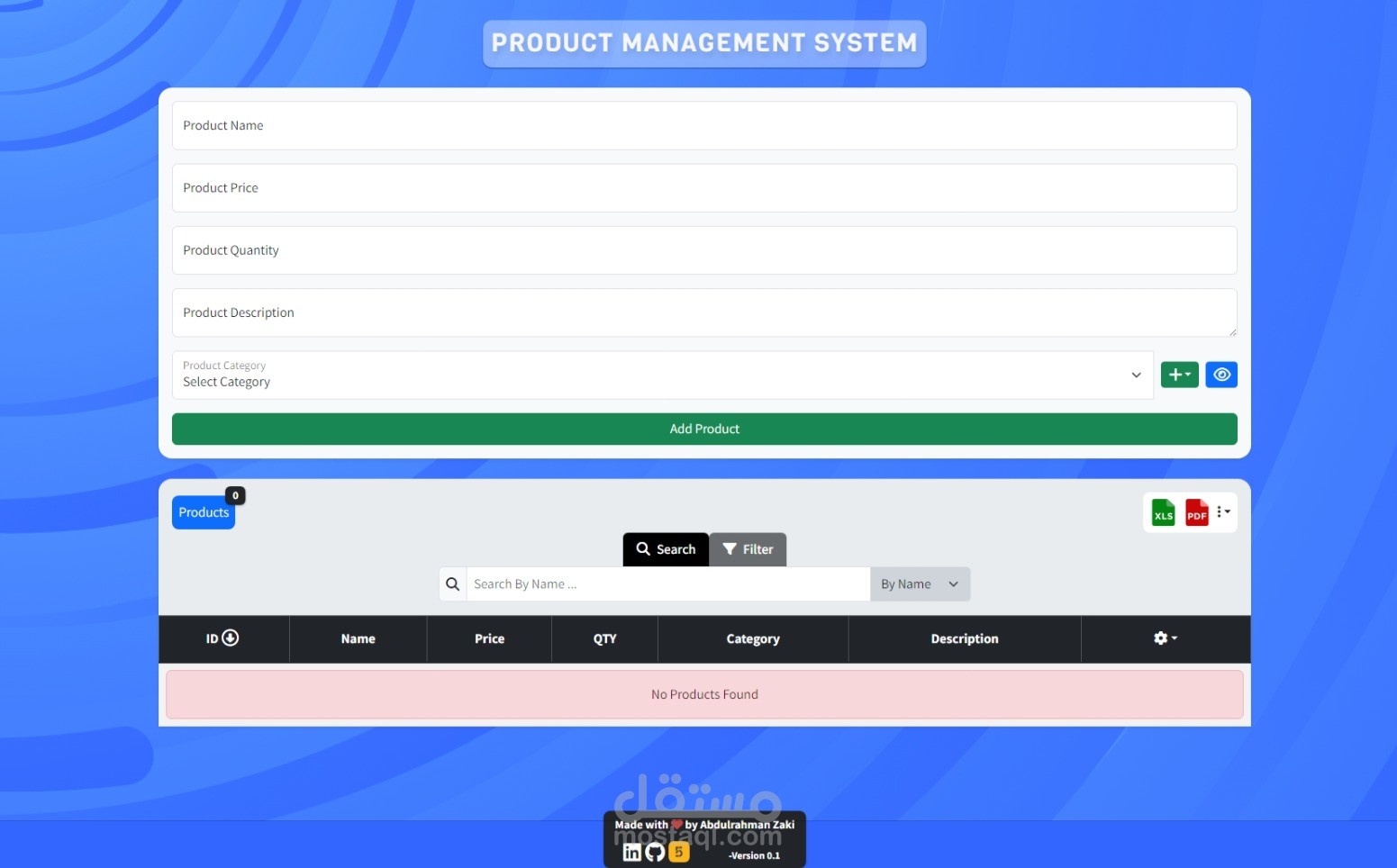Click the Add Product button
The width and height of the screenshot is (1397, 868).
pos(704,429)
